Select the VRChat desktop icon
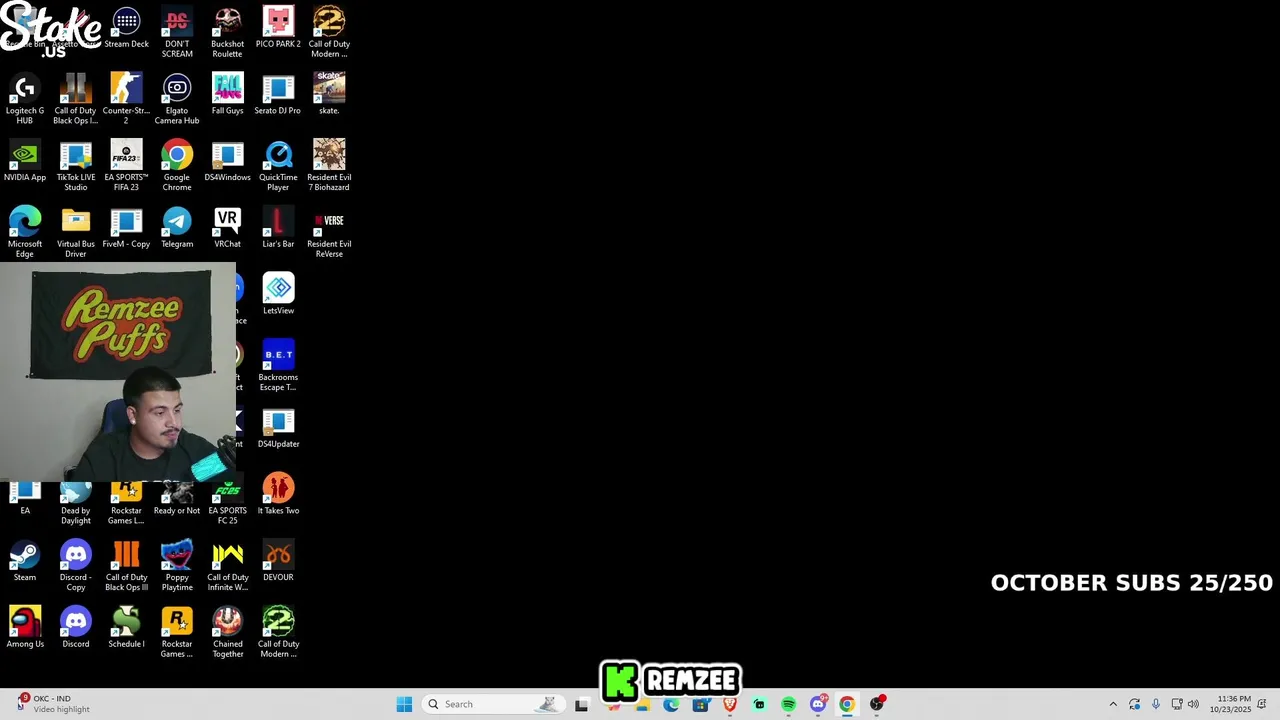The height and width of the screenshot is (720, 1280). pos(227,228)
